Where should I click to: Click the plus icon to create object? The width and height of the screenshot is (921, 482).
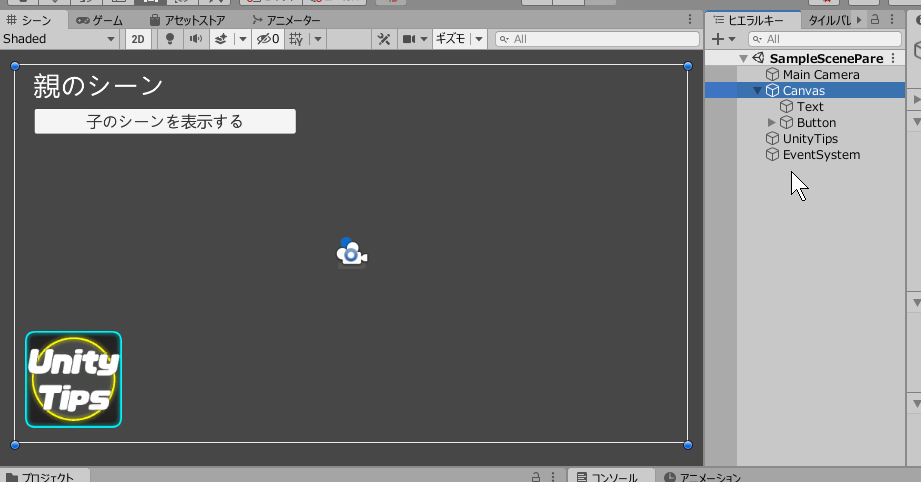718,39
